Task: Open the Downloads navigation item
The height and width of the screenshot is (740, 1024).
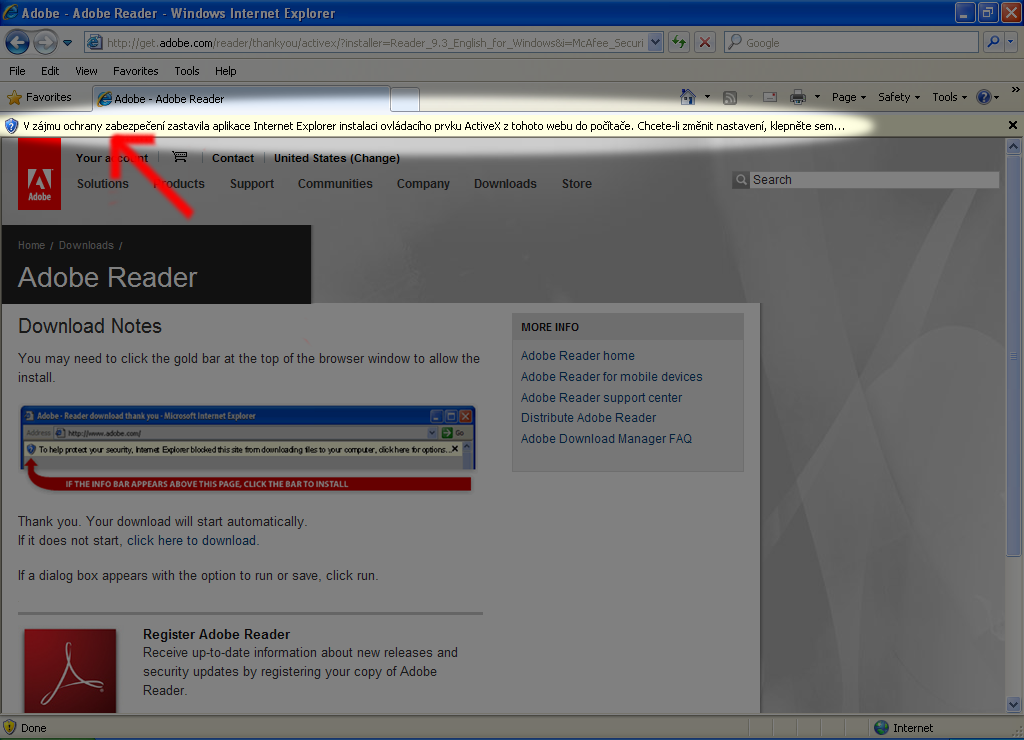Action: tap(505, 184)
